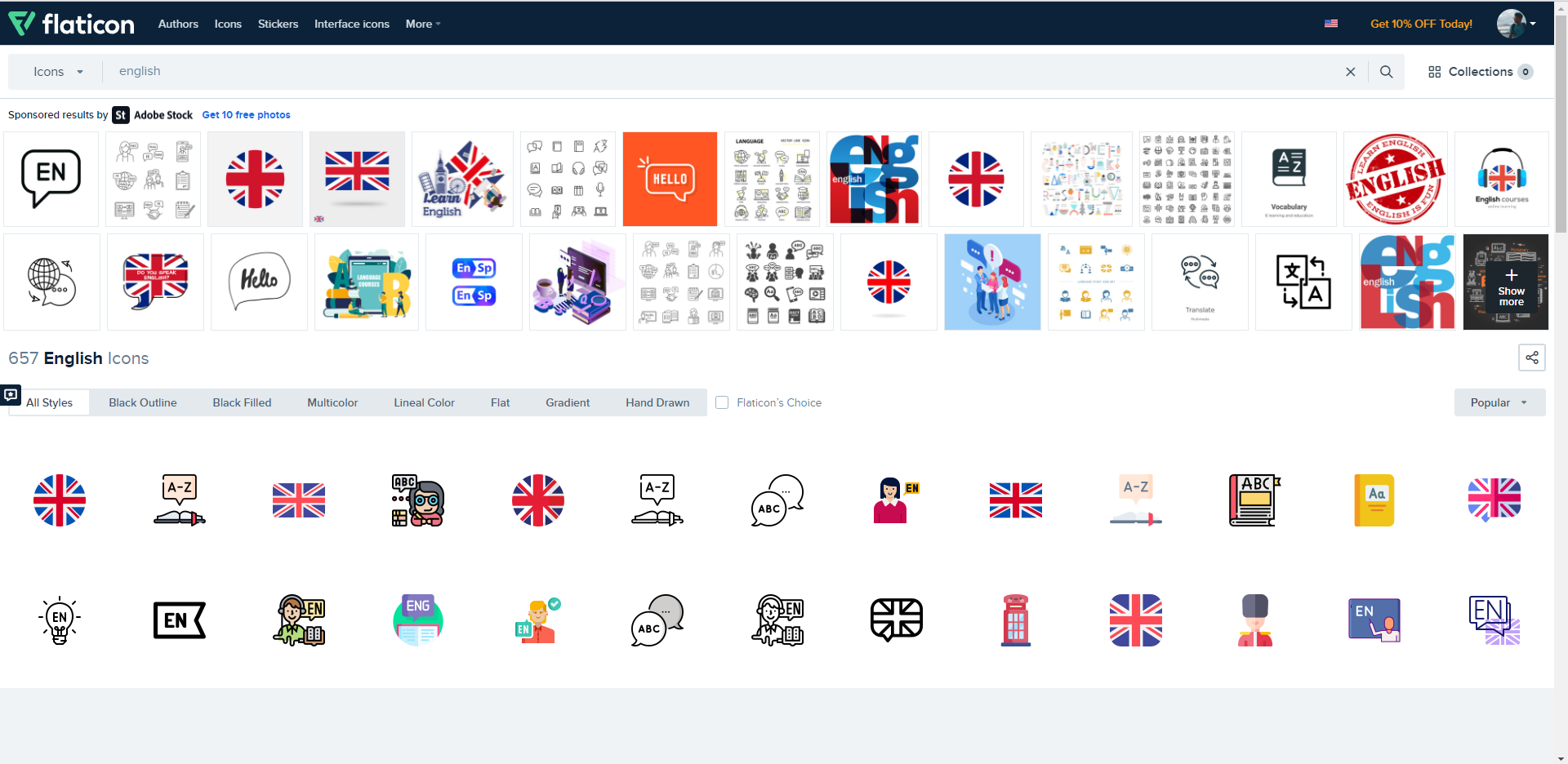
Task: Filter by Lineal Color style
Action: pyautogui.click(x=424, y=402)
